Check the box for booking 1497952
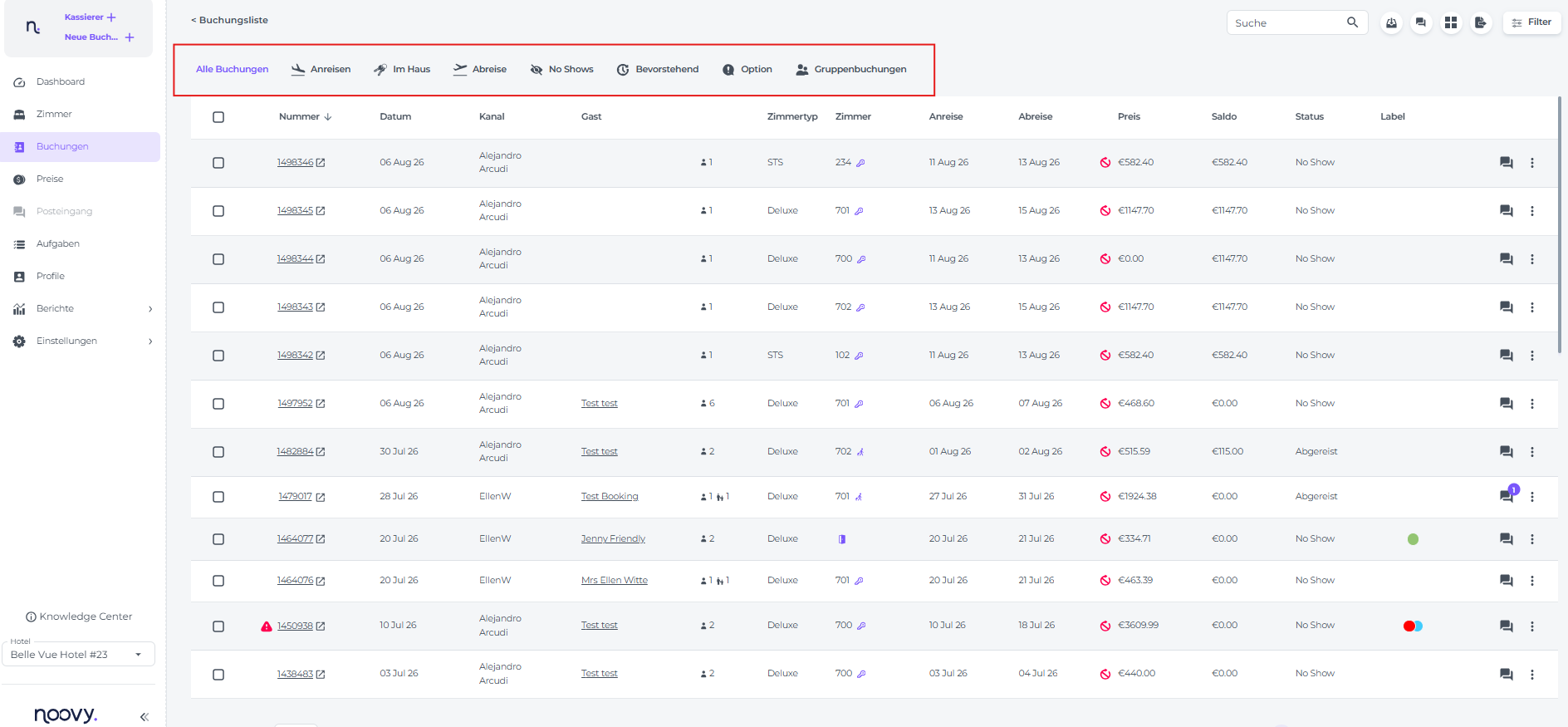The width and height of the screenshot is (1568, 727). coord(218,404)
